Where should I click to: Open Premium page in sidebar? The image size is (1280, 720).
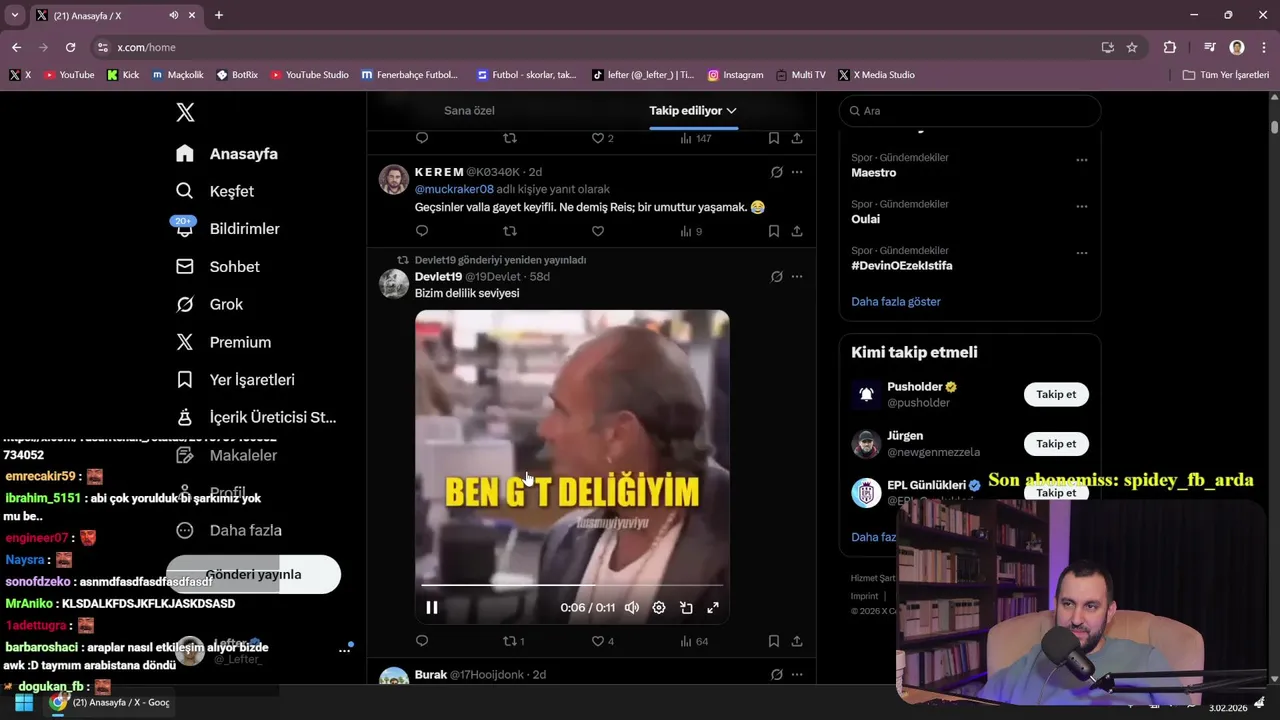[223, 342]
